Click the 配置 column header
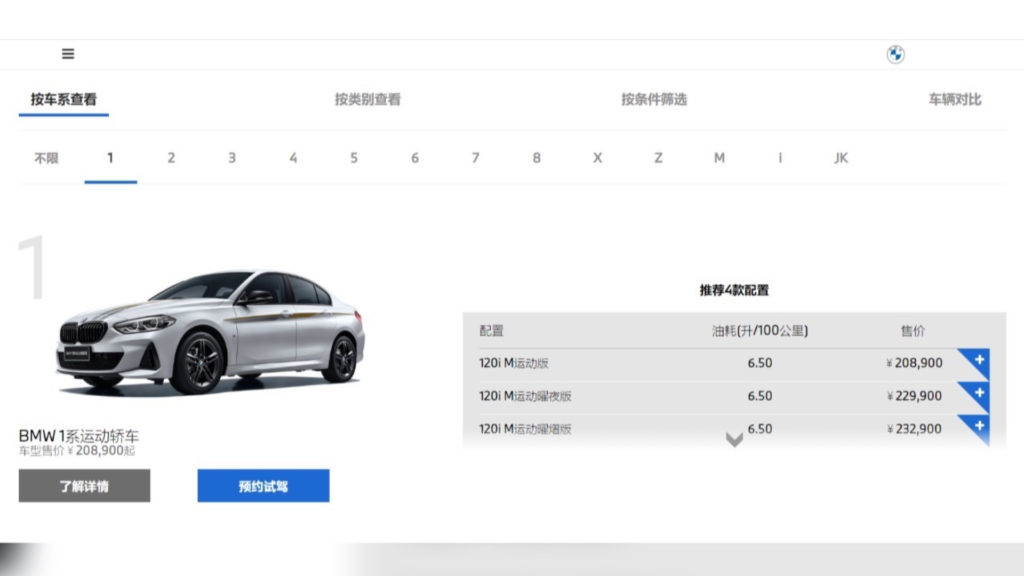Screen dimensions: 1024x576 click(491, 331)
